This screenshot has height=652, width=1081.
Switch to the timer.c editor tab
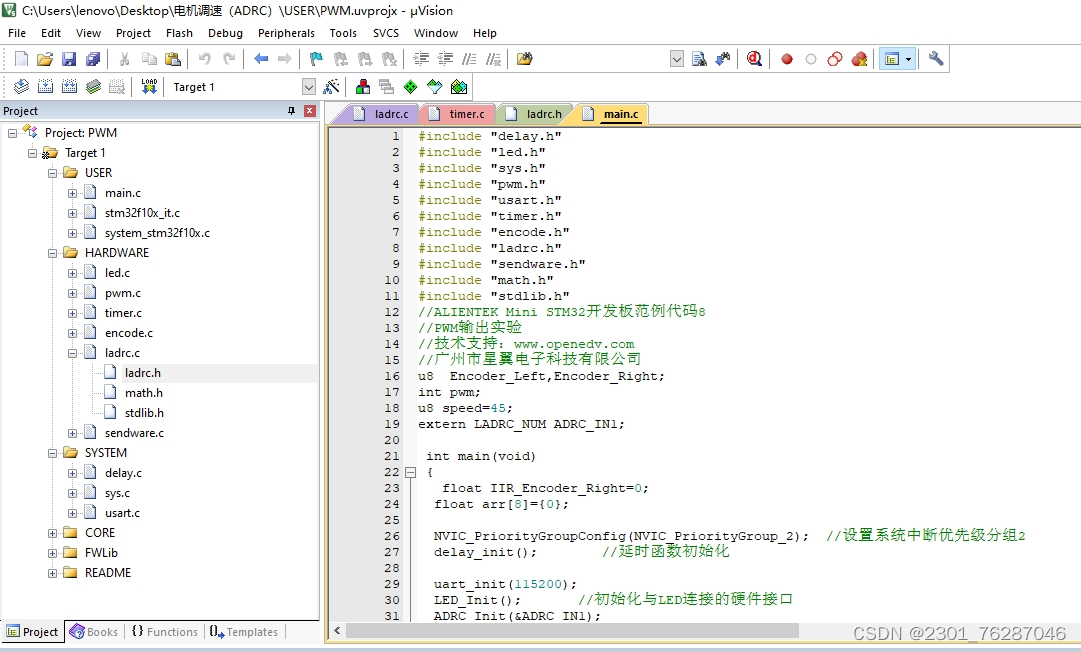457,114
